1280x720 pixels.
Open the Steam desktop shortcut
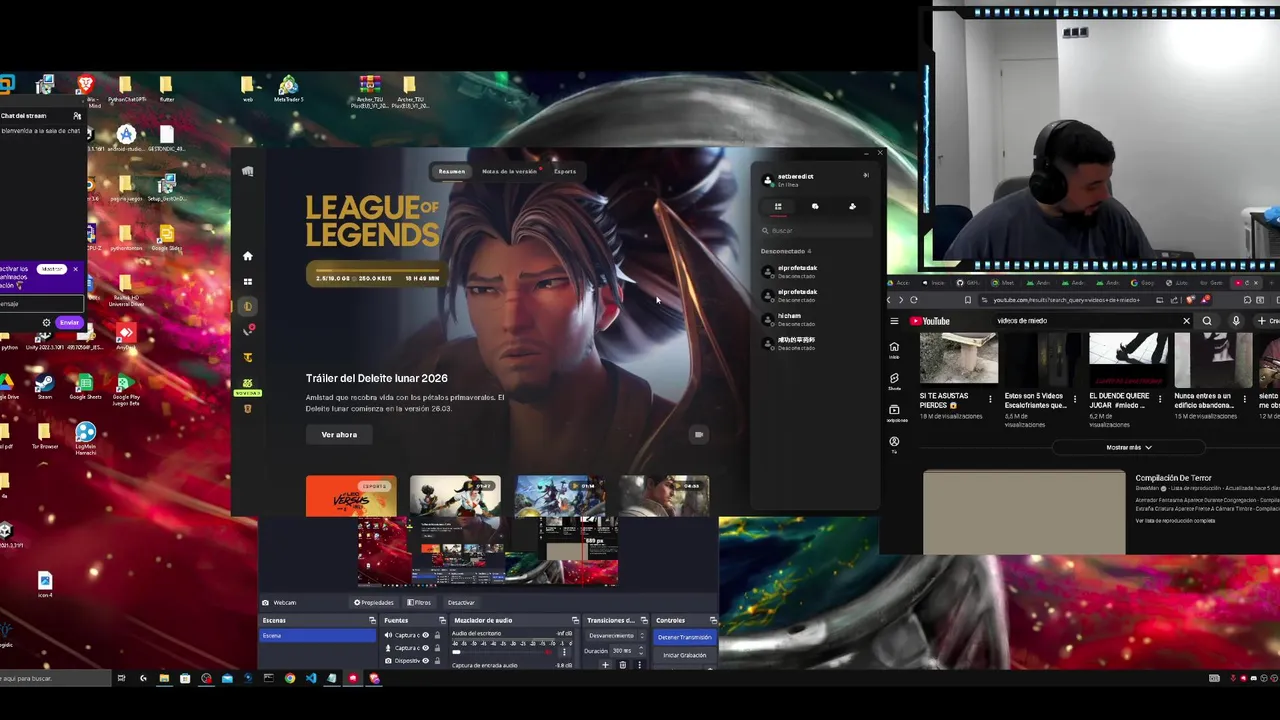[x=44, y=387]
